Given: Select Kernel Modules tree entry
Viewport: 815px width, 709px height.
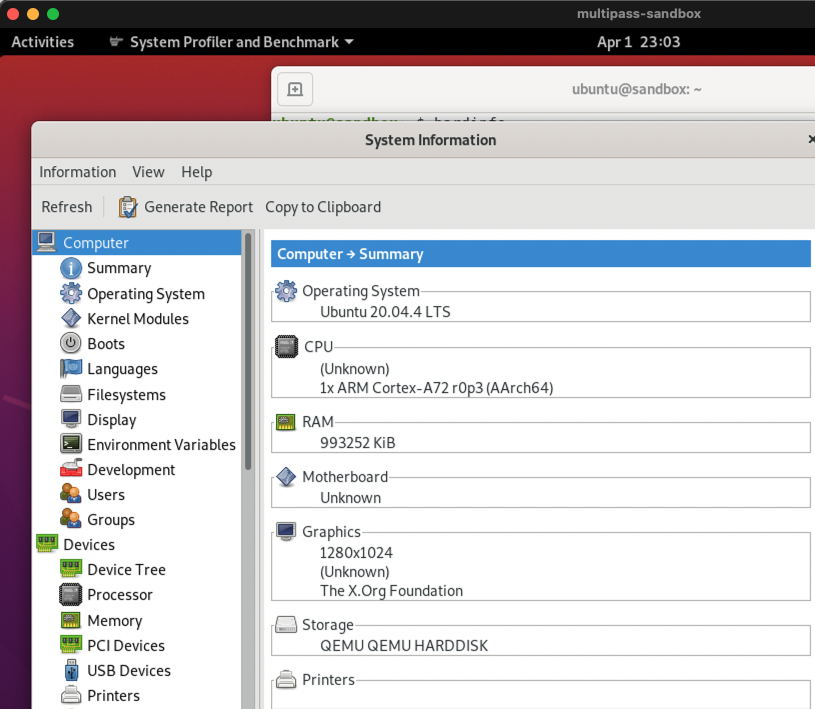Looking at the screenshot, I should point(138,319).
